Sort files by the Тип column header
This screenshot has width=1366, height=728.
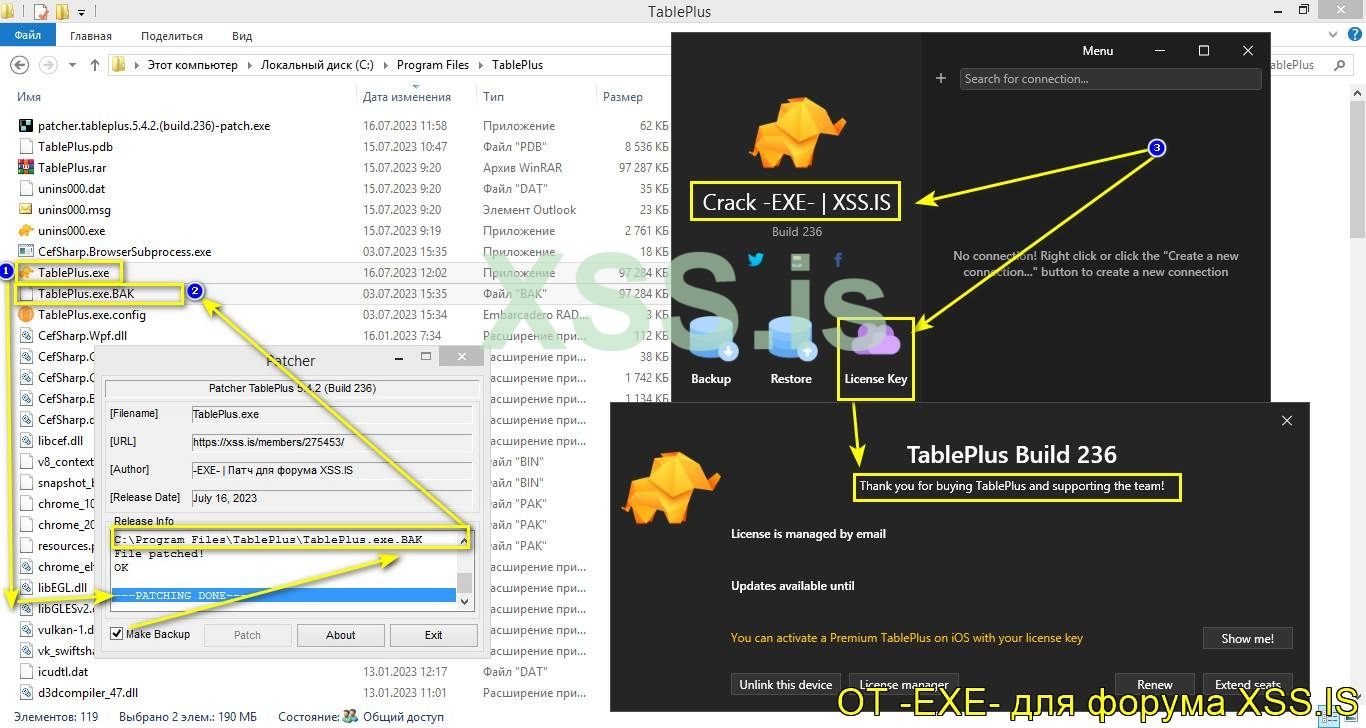[493, 97]
